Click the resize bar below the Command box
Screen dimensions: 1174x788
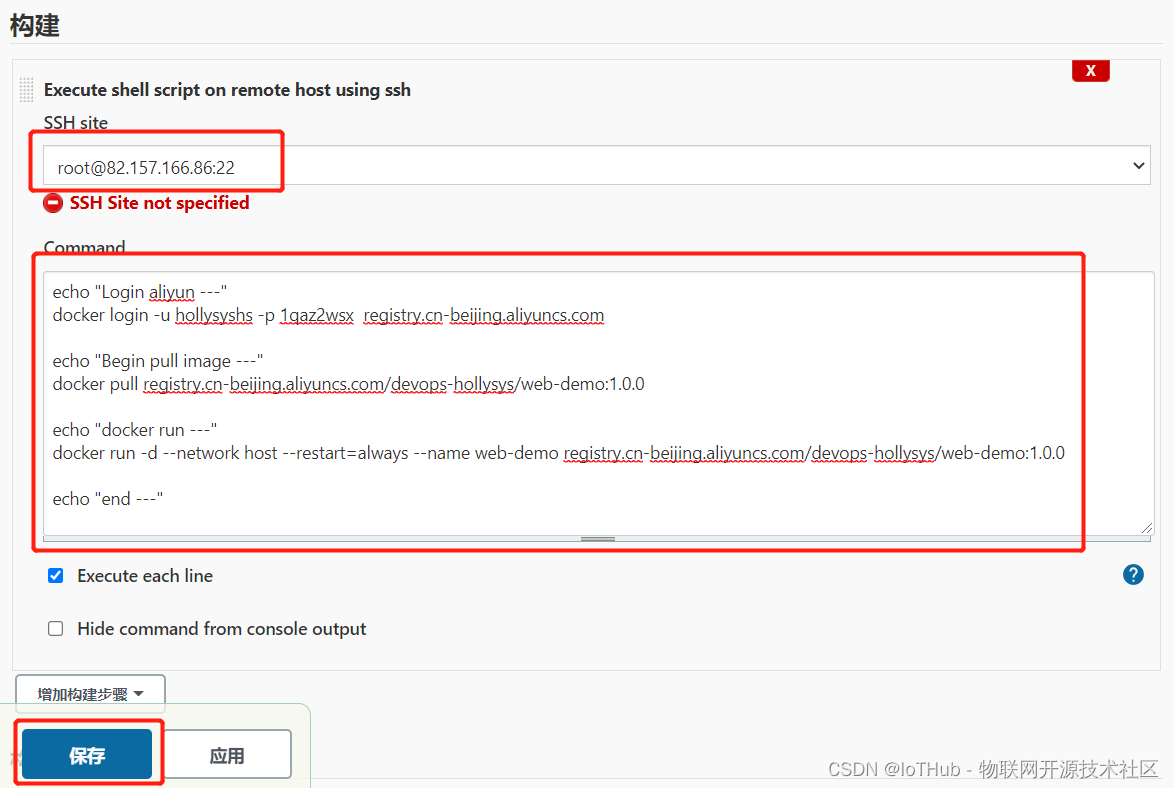tap(597, 539)
